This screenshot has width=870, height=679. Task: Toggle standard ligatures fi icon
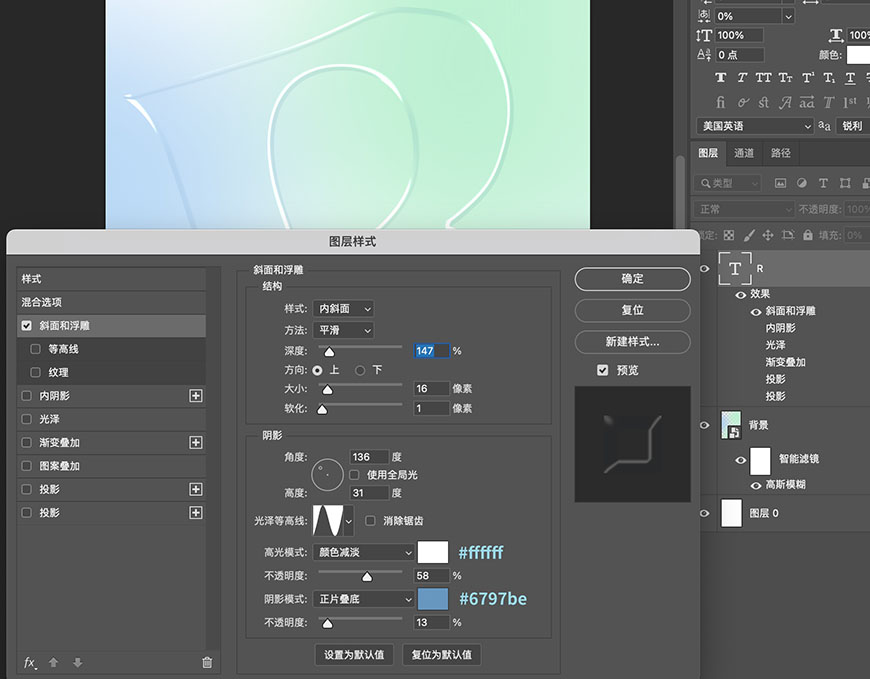click(x=720, y=102)
